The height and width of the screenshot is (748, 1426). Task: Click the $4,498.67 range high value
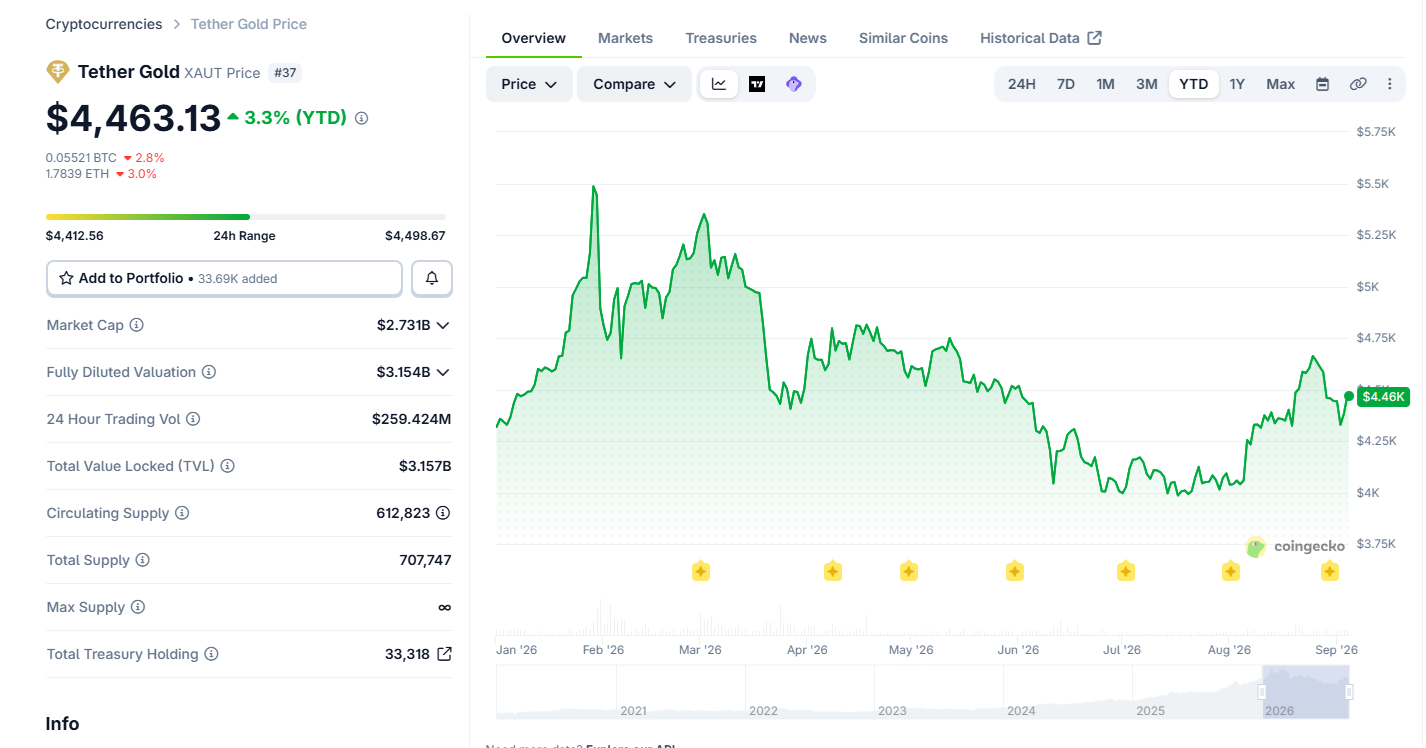click(x=415, y=236)
